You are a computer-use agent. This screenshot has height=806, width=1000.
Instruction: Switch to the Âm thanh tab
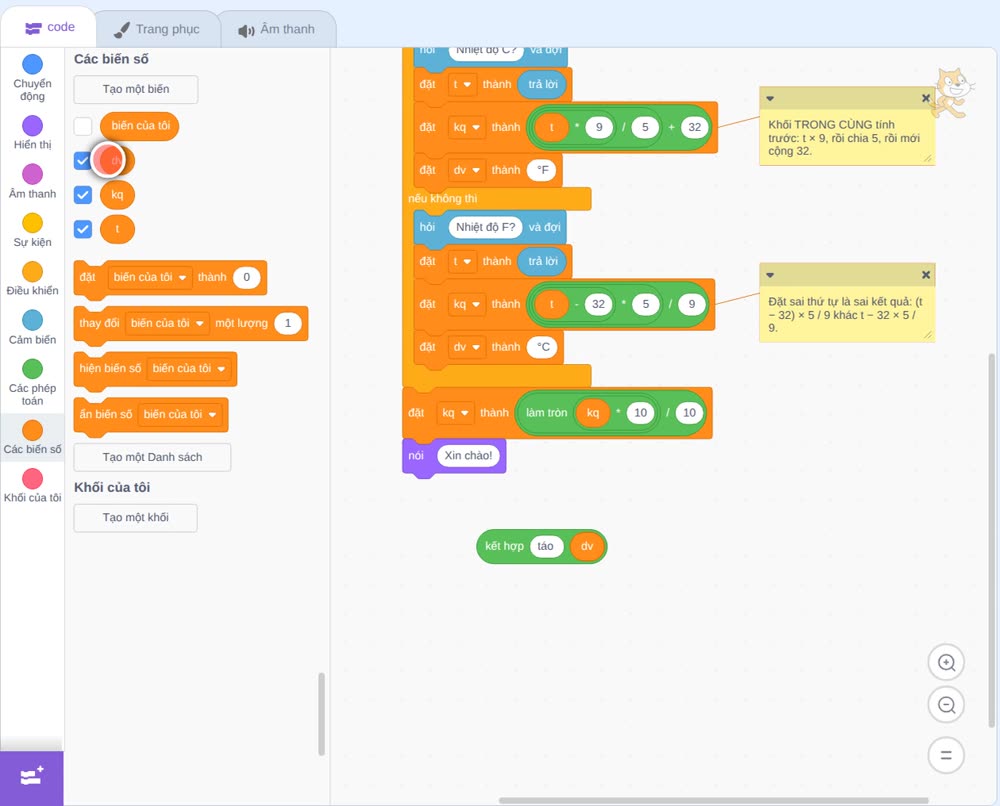(277, 29)
